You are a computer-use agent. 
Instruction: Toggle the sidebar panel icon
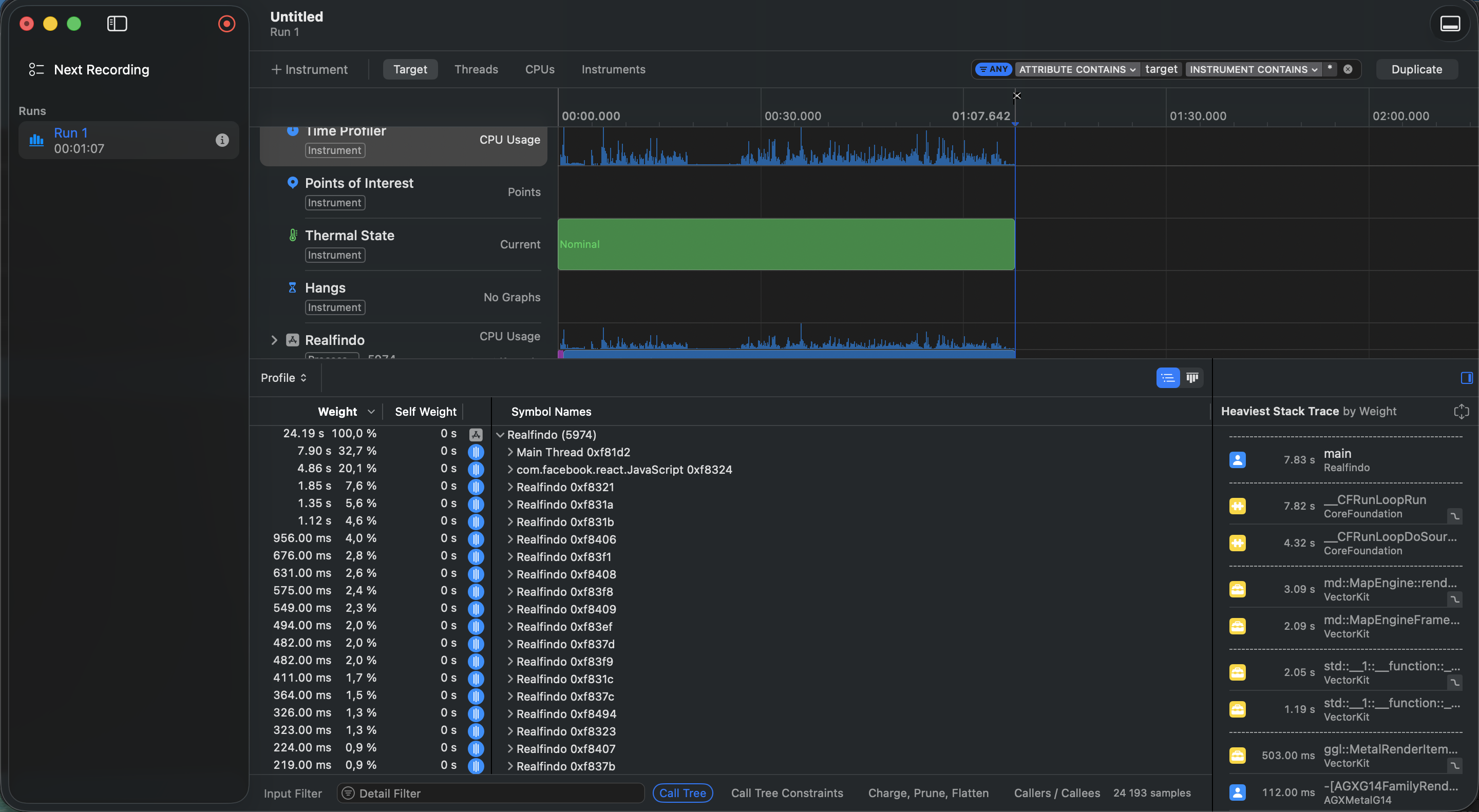click(117, 24)
